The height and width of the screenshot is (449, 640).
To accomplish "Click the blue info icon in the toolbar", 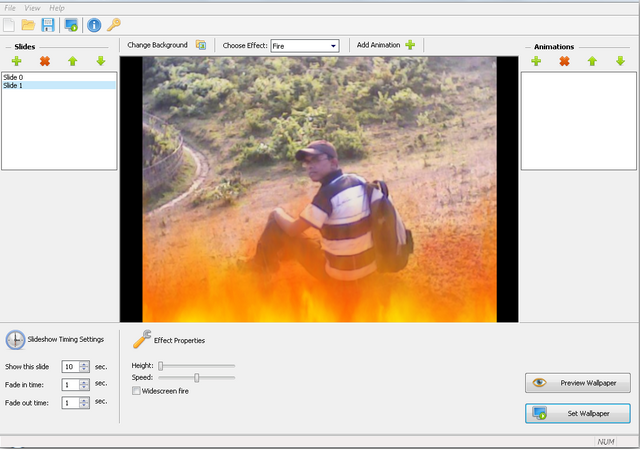I will coord(94,24).
